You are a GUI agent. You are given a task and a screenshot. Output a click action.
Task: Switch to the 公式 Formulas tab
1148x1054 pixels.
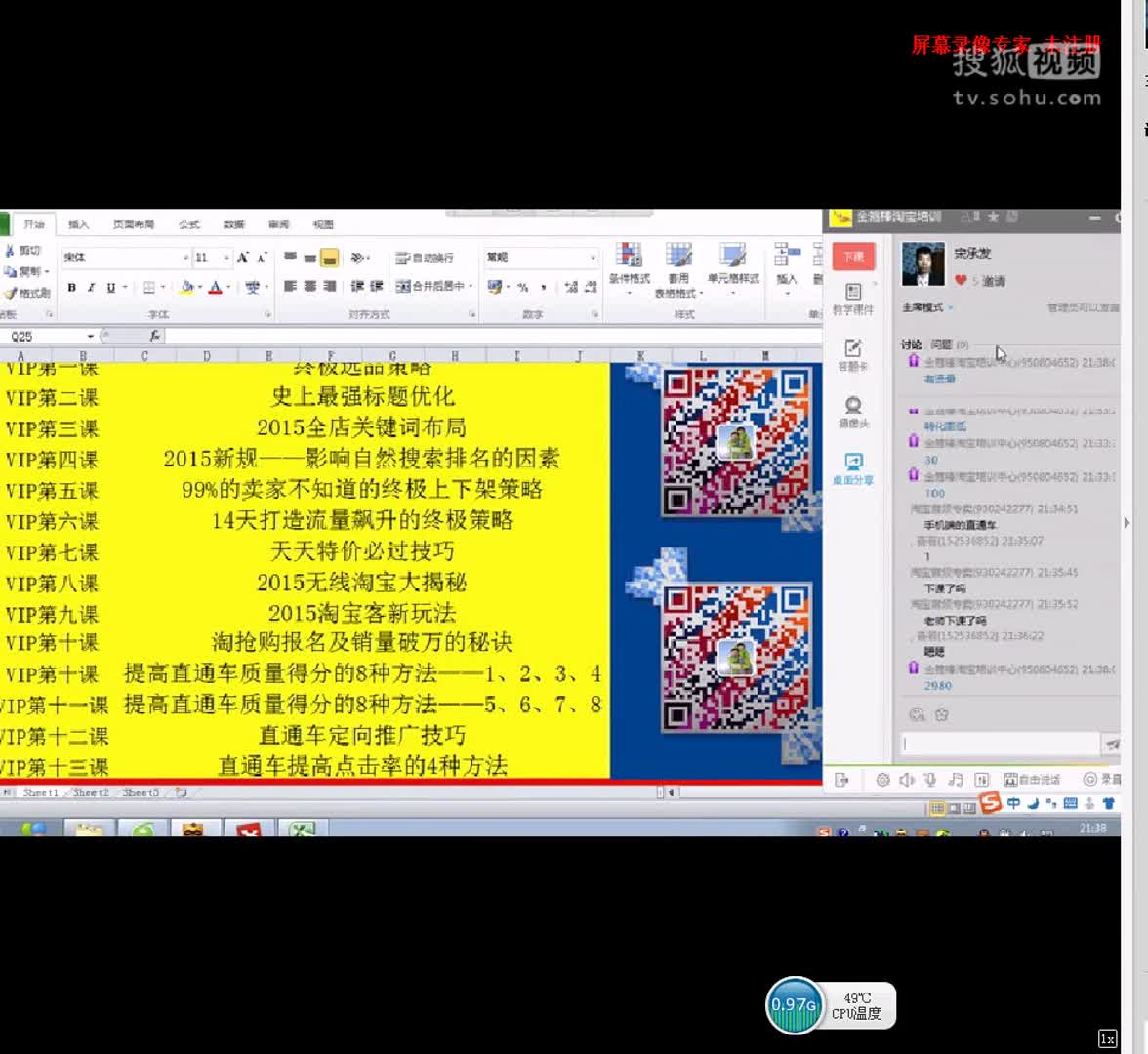189,224
